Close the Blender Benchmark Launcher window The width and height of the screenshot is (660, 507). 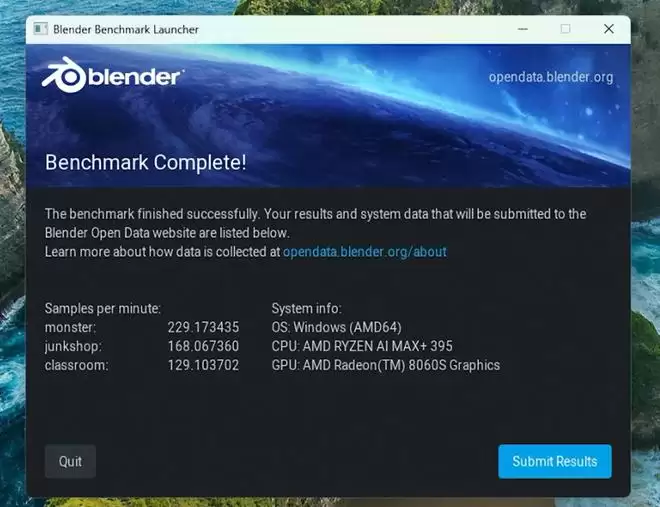point(609,29)
